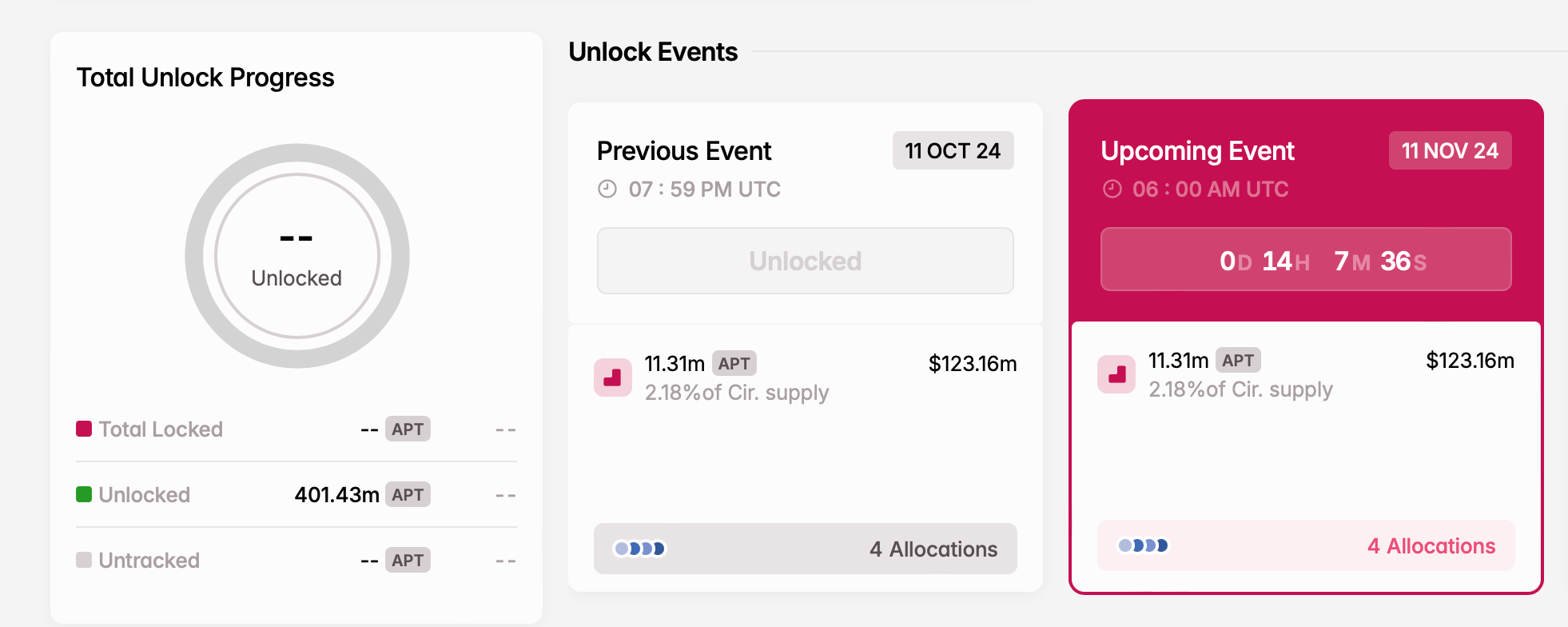Click the APT token icon in Previous Event
The width and height of the screenshot is (1568, 627).
[613, 377]
